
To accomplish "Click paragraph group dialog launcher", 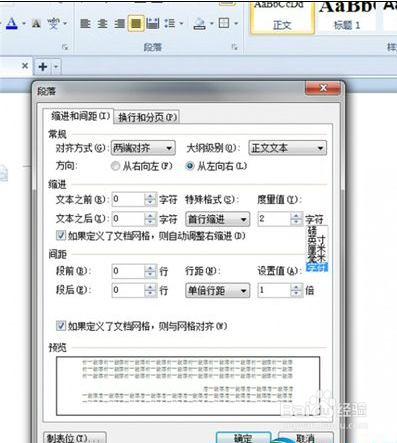I will pyautogui.click(x=235, y=47).
